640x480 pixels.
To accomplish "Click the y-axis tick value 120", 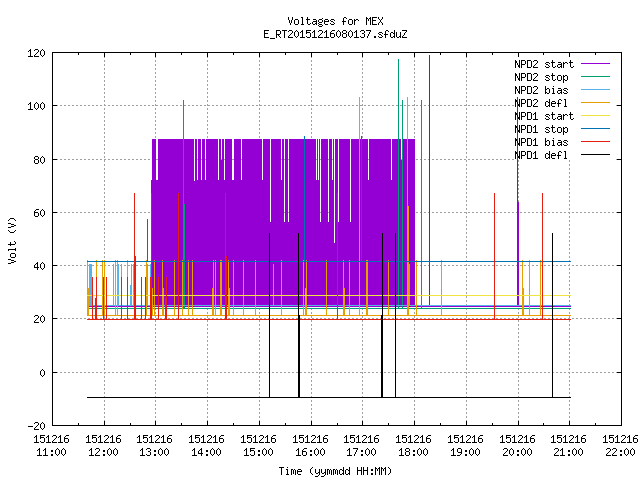I will [x=36, y=53].
